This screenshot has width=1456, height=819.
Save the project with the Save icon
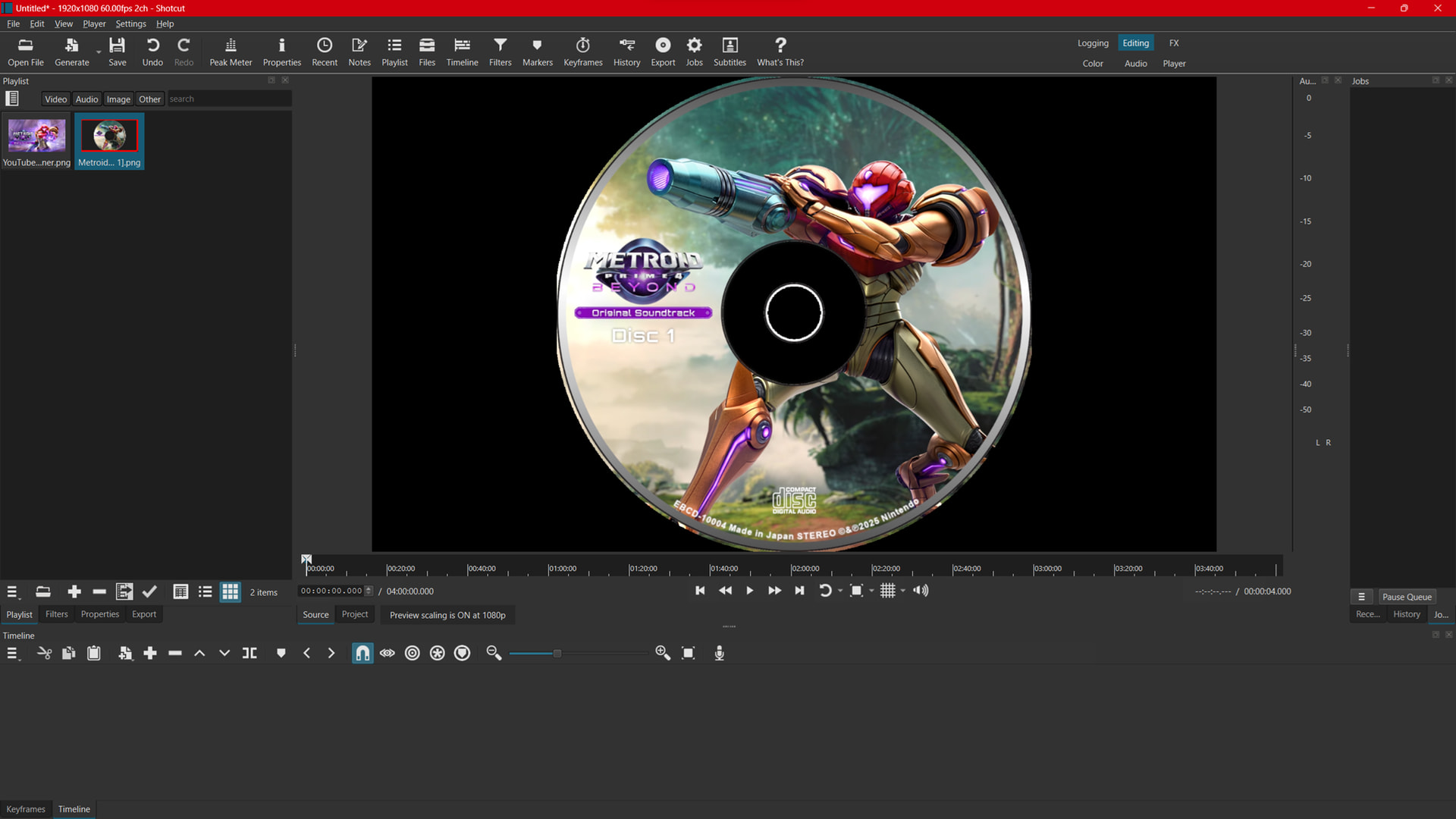[x=117, y=52]
